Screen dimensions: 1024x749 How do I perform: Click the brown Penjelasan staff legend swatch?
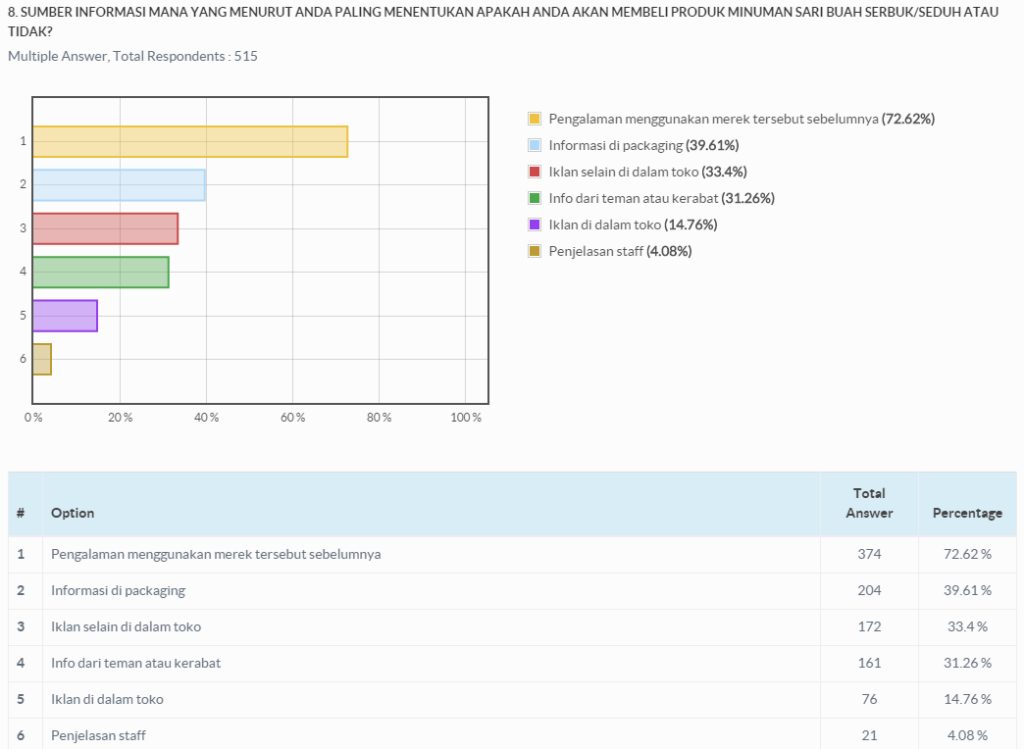534,251
